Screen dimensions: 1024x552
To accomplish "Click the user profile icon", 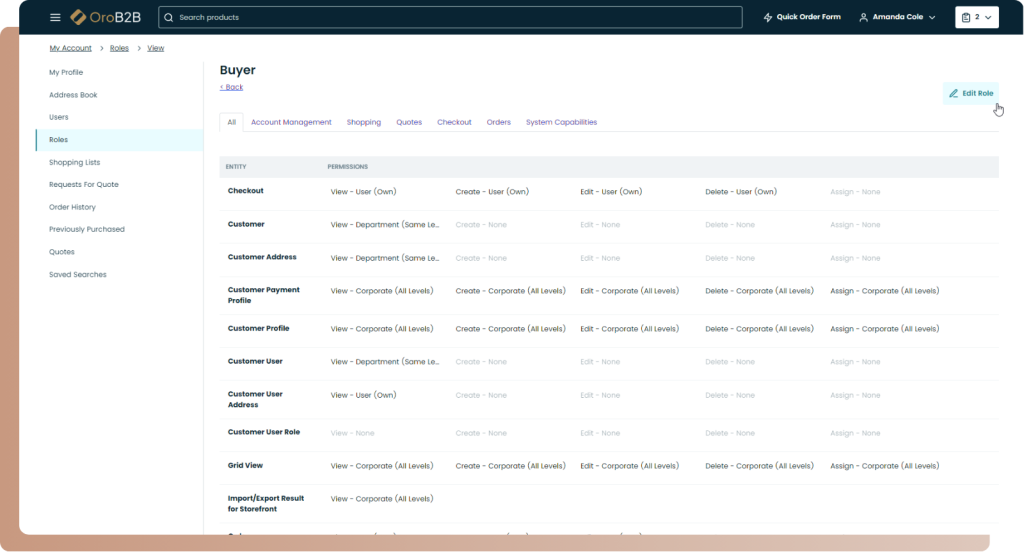I will [864, 17].
